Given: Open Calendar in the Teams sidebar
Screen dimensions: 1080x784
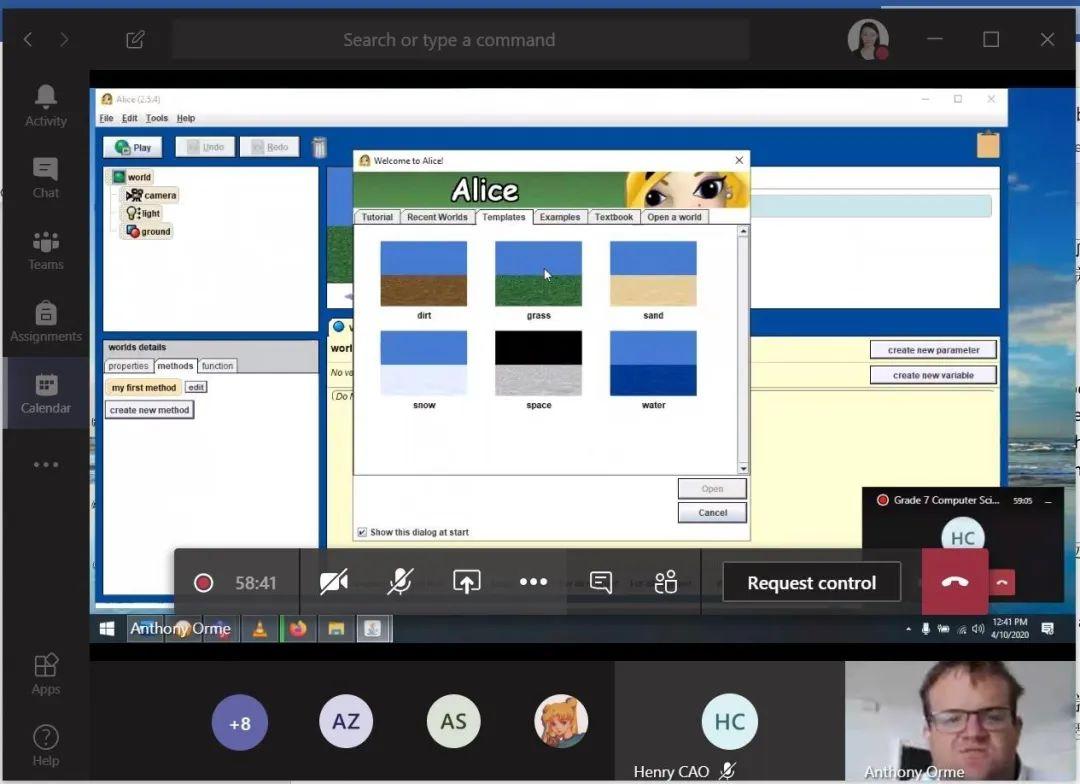Looking at the screenshot, I should (x=45, y=393).
